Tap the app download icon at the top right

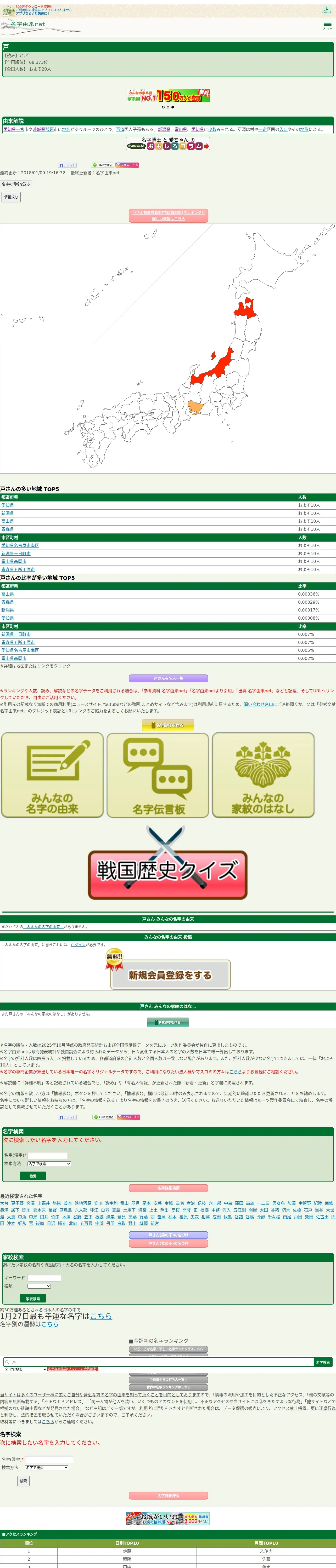click(327, 10)
